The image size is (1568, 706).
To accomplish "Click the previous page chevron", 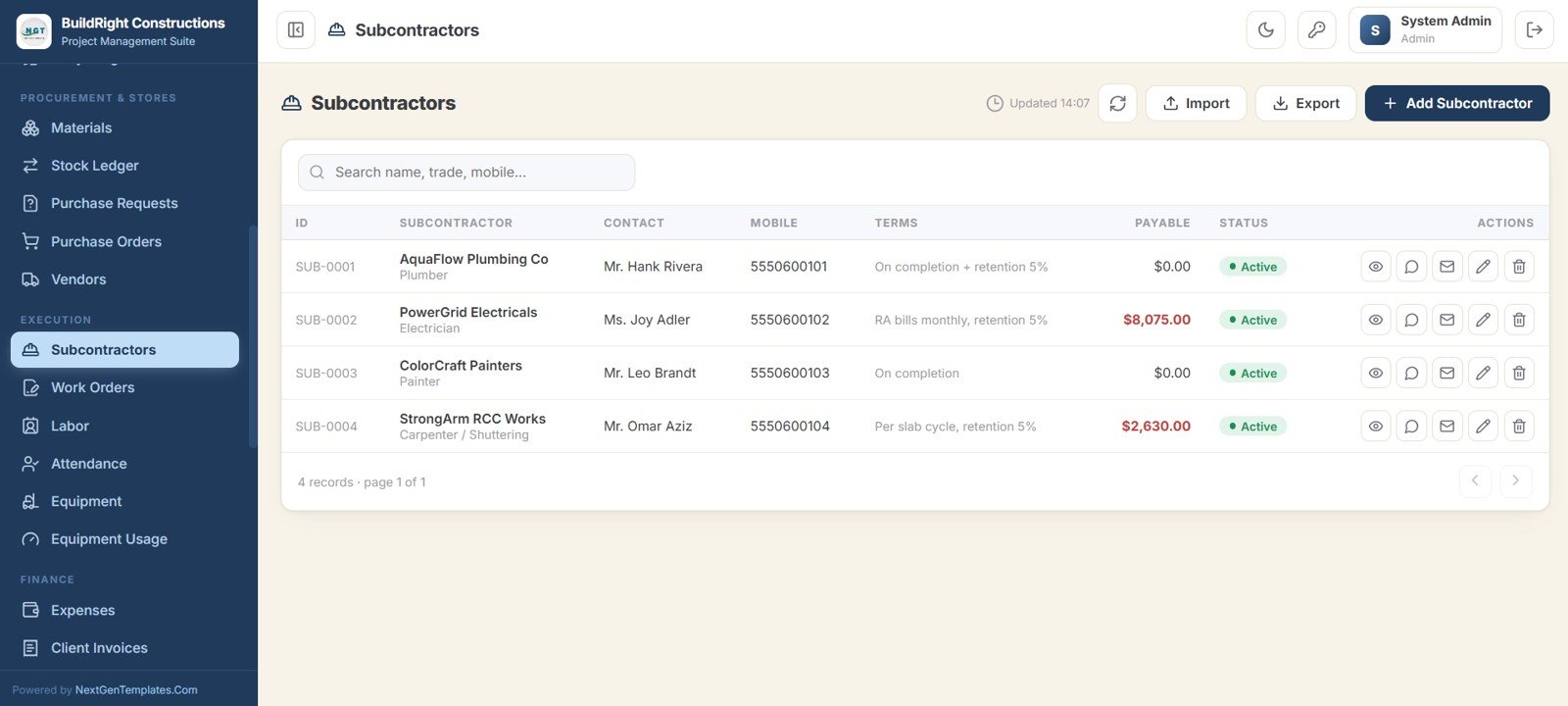I will pos(1475,480).
